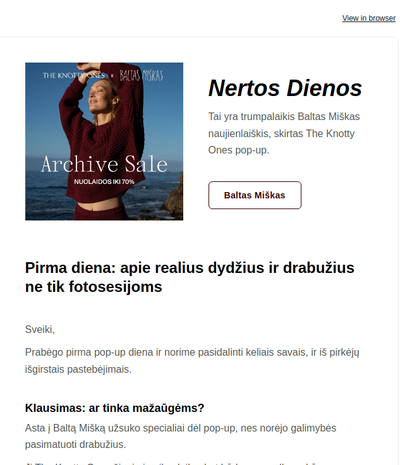
Task: Click the Nertos Dienos newsletter title
Action: point(285,88)
